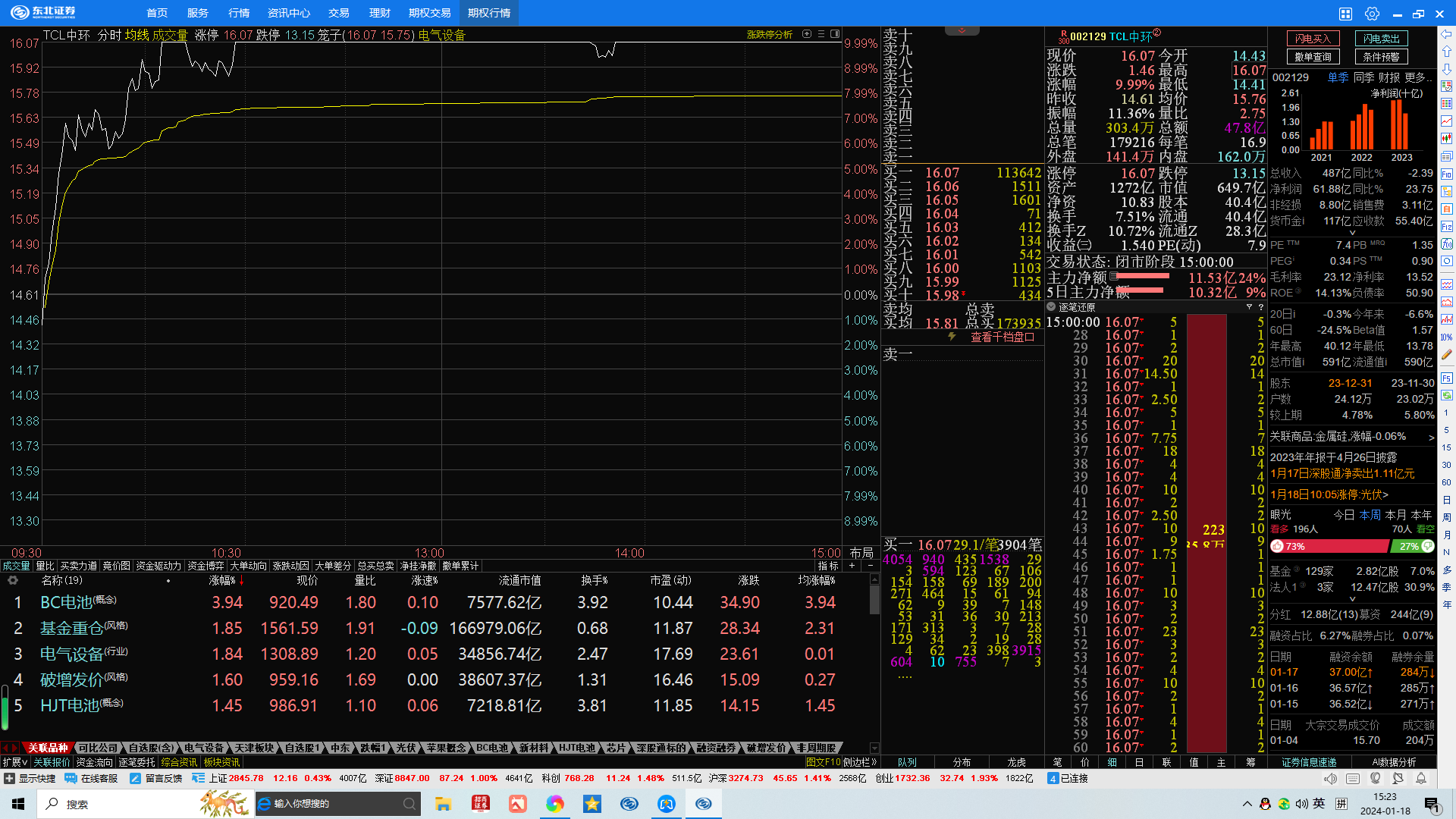Click the back arrow icon in right sidebar
Viewport: 1456px width, 819px height.
(1447, 34)
